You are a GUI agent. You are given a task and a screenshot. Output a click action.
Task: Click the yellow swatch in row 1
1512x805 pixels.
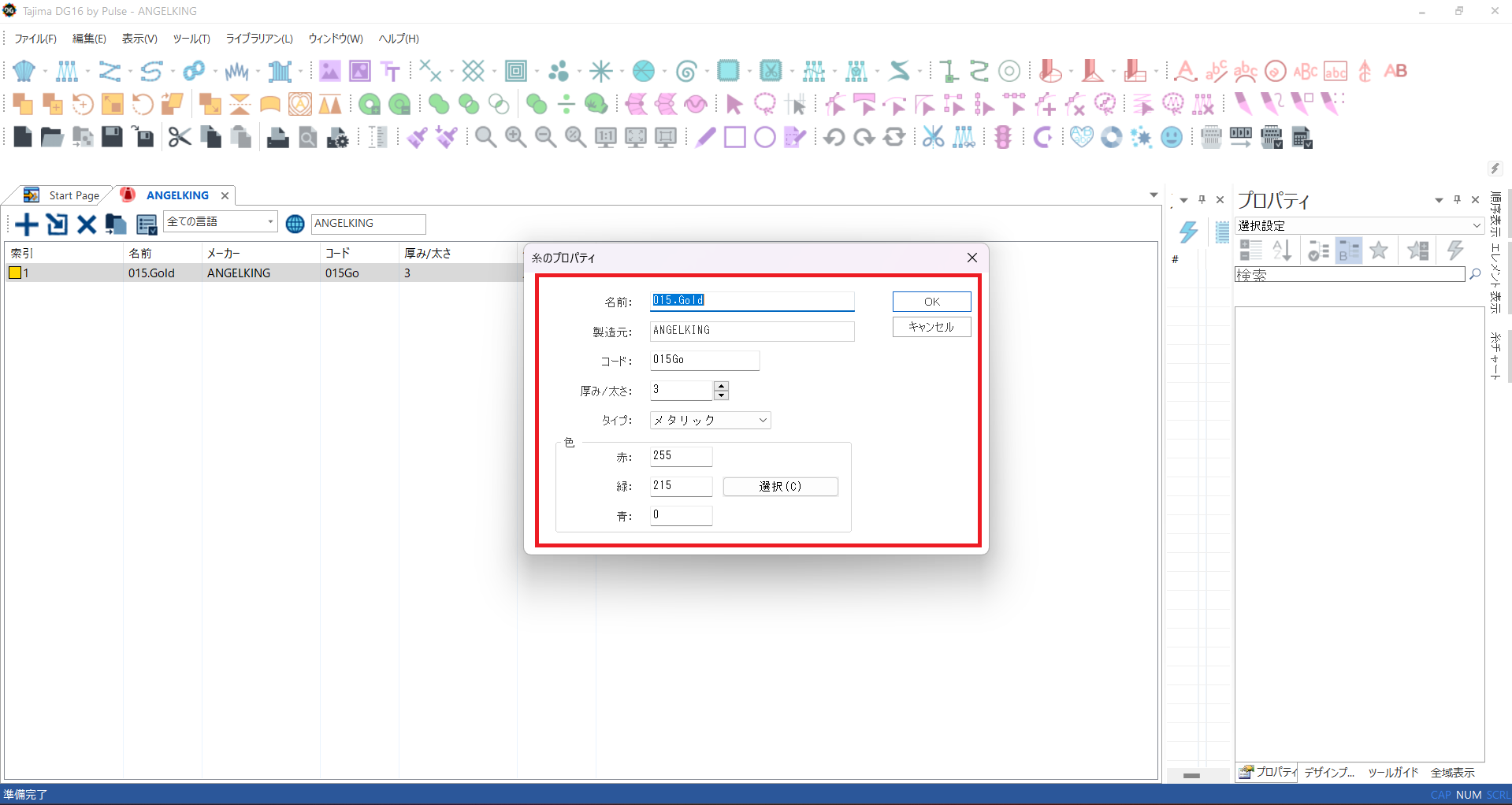(15, 273)
